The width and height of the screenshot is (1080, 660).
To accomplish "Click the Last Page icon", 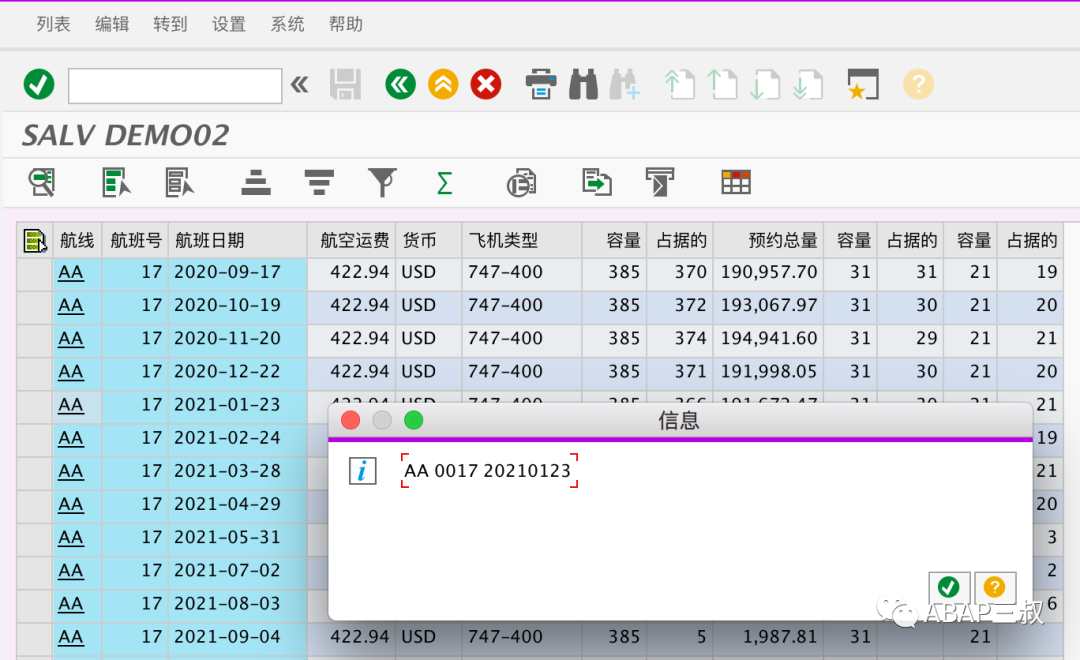I will [x=807, y=85].
